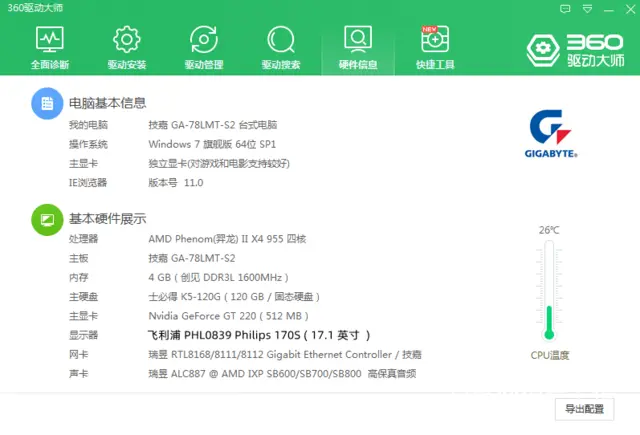Select the 飞利浦 PHL0839 Philips 170S monitor entry
The width and height of the screenshot is (640, 435).
[x=259, y=335]
